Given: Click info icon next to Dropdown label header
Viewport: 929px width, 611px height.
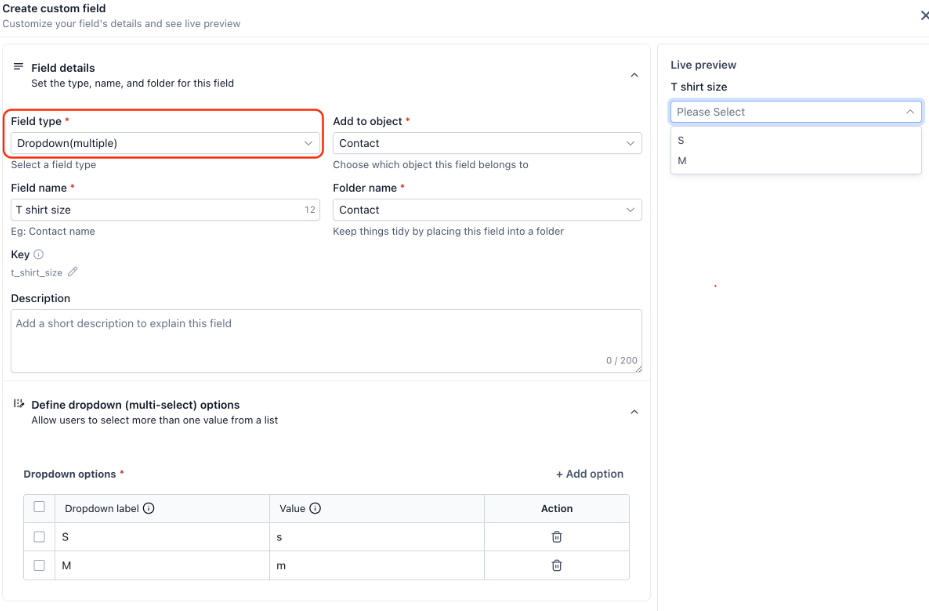Looking at the screenshot, I should click(x=149, y=509).
